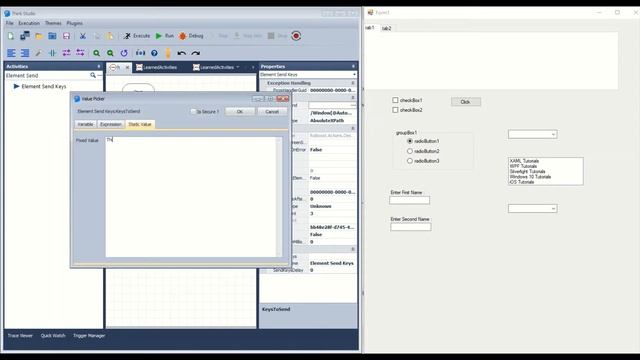Screen dimensions: 640x360
Task: Expand the Element Send Keys activity item
Action: (x=16, y=87)
